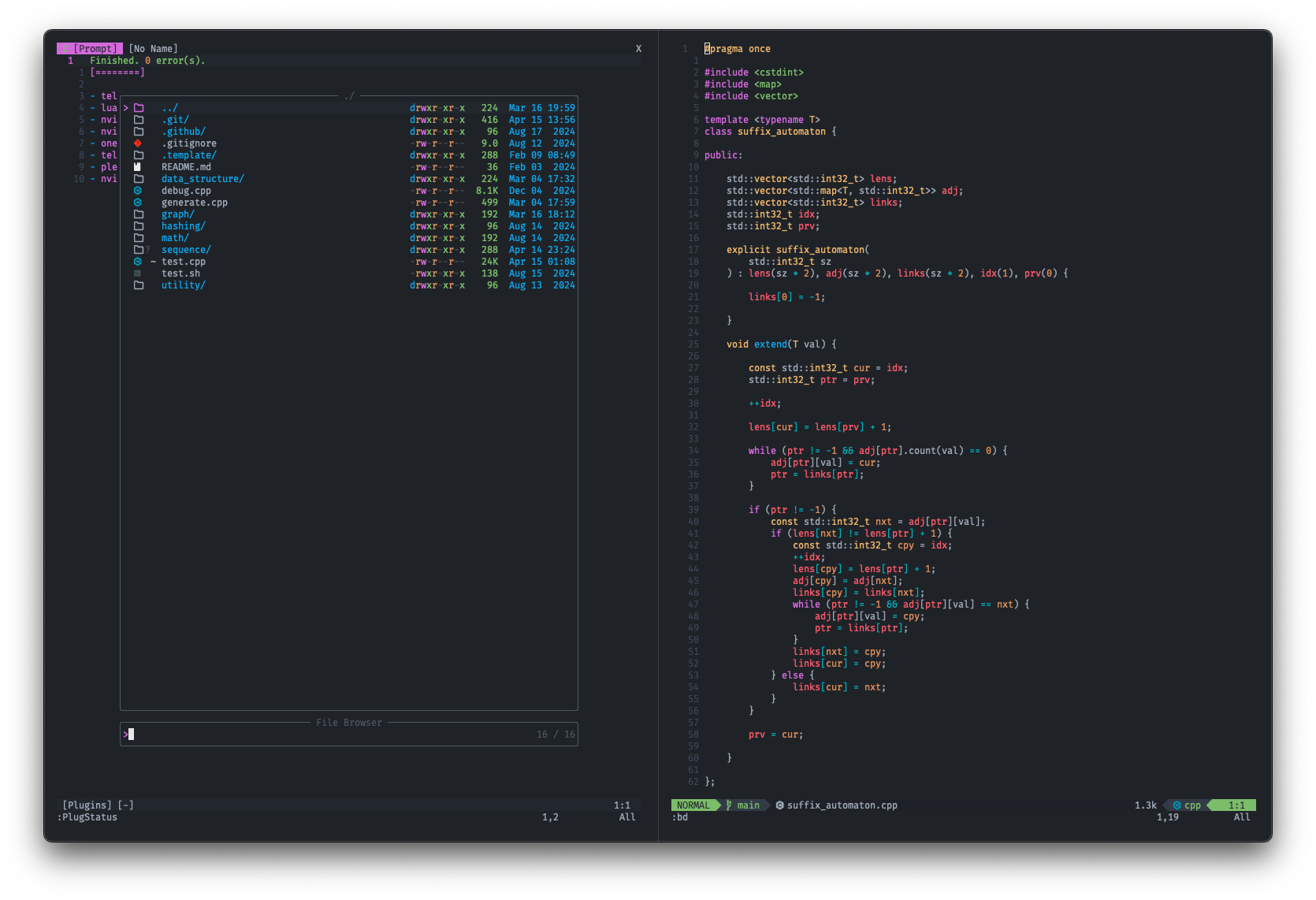The image size is (1316, 900).
Task: Click the math/ folder icon
Action: point(139,238)
